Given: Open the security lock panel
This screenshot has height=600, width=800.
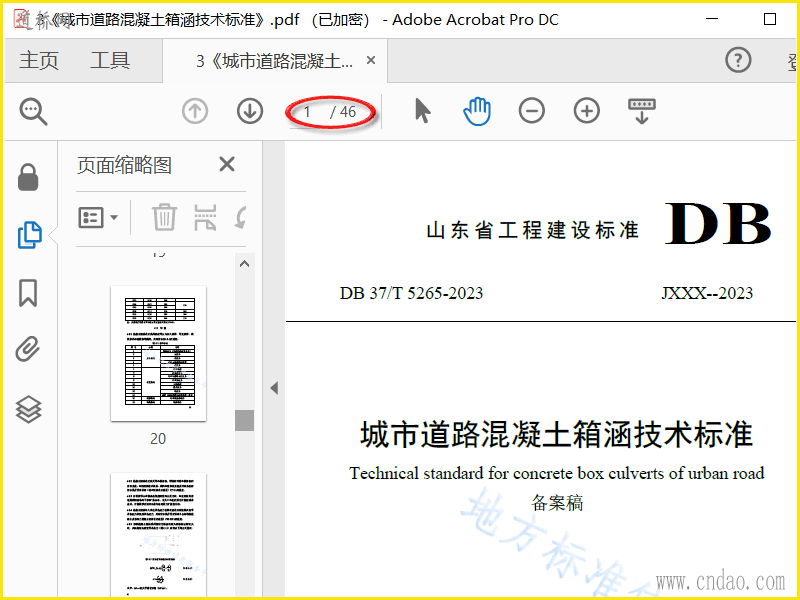Looking at the screenshot, I should 28,177.
